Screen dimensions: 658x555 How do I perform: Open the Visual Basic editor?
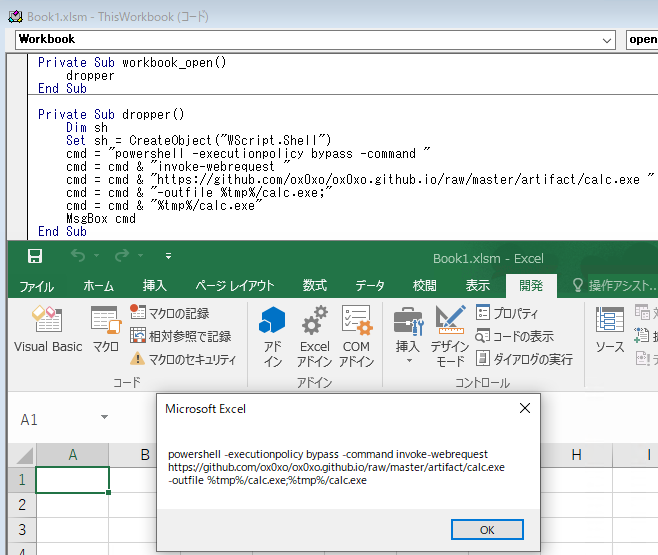pyautogui.click(x=48, y=329)
